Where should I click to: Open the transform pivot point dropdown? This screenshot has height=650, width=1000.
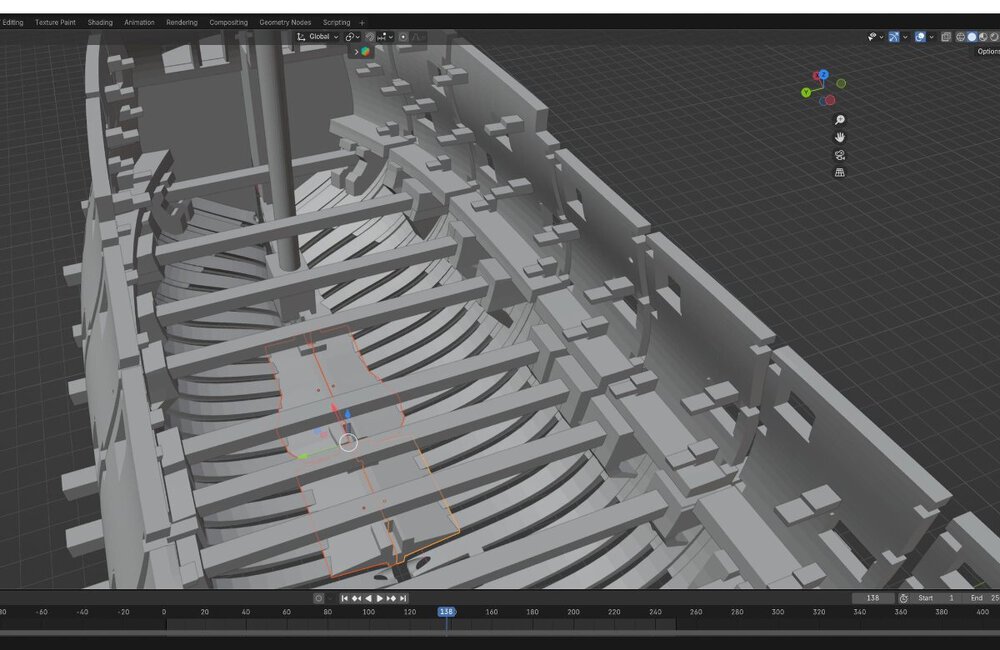tap(352, 37)
